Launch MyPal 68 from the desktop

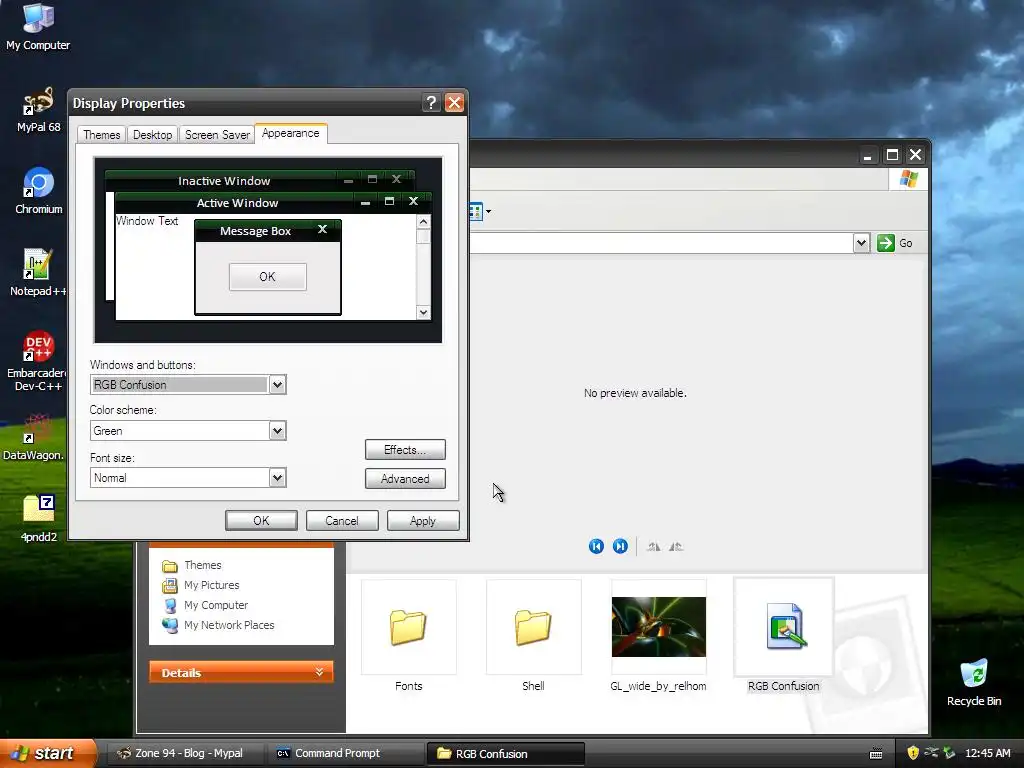[x=38, y=110]
